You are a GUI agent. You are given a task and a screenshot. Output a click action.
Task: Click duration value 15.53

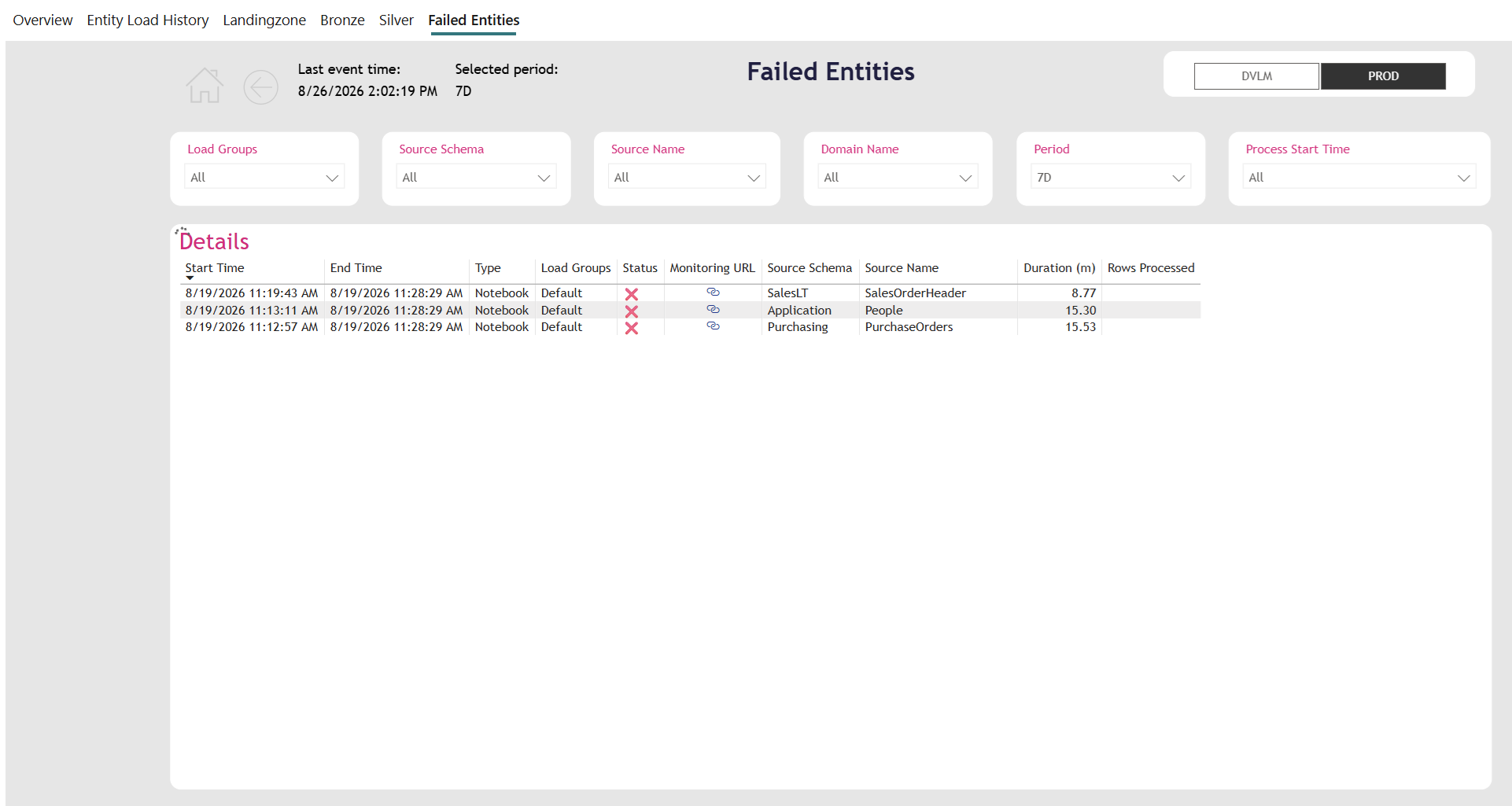click(1080, 327)
